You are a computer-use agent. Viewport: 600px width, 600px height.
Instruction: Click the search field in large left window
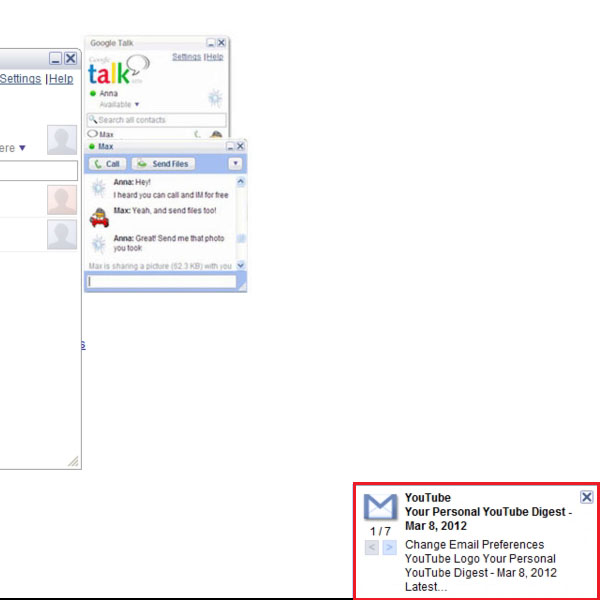[x=39, y=170]
